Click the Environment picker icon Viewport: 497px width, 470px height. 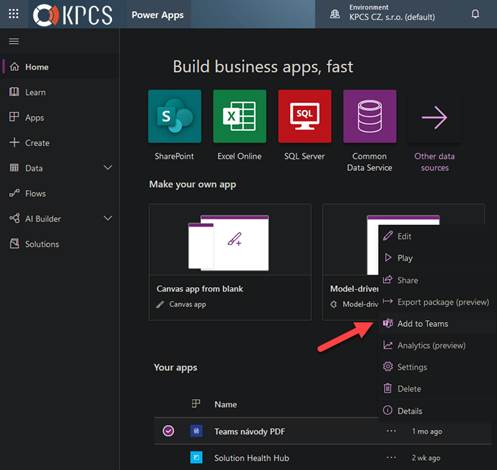point(335,14)
